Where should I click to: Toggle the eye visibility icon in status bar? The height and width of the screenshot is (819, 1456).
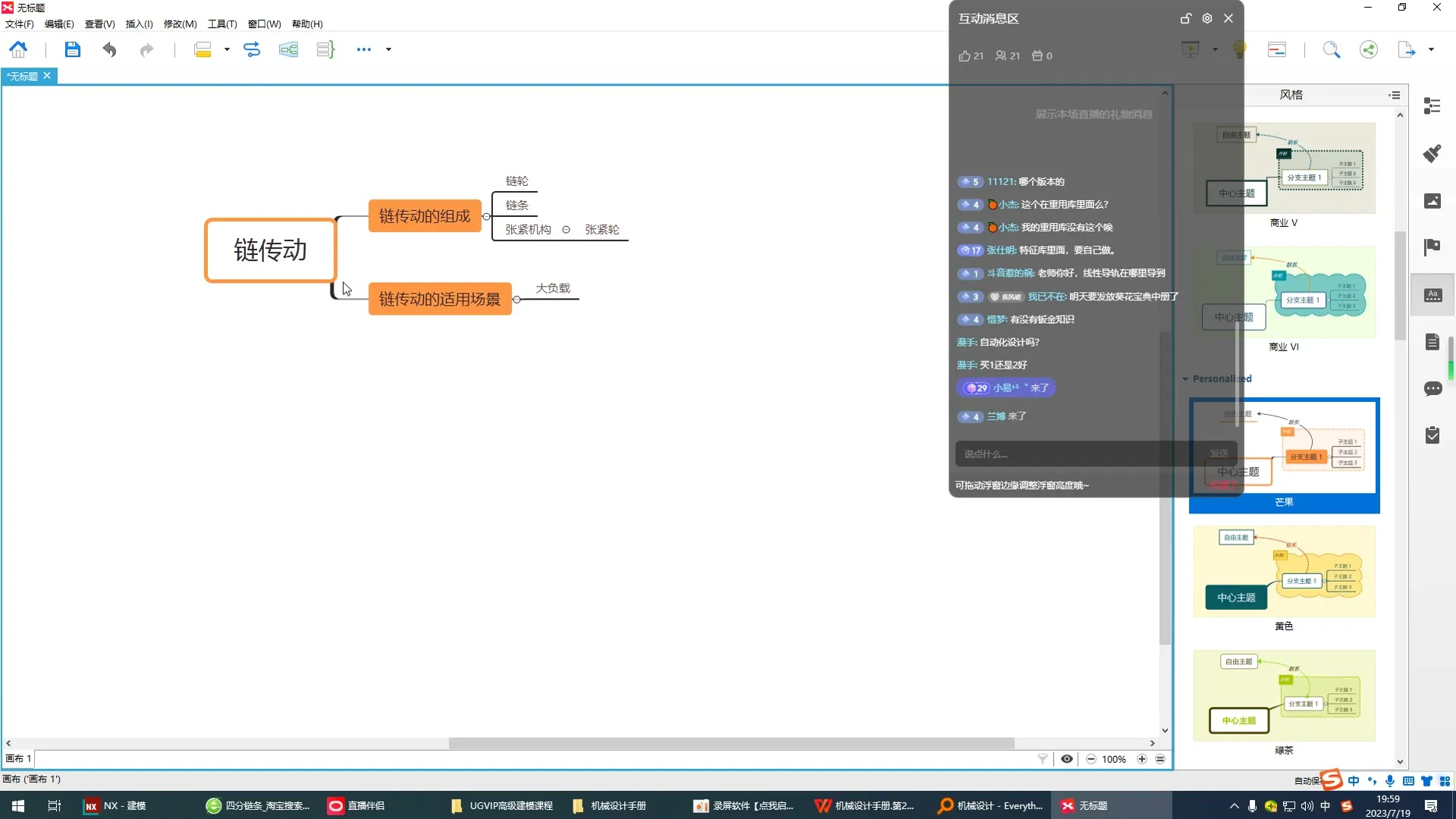click(1066, 759)
